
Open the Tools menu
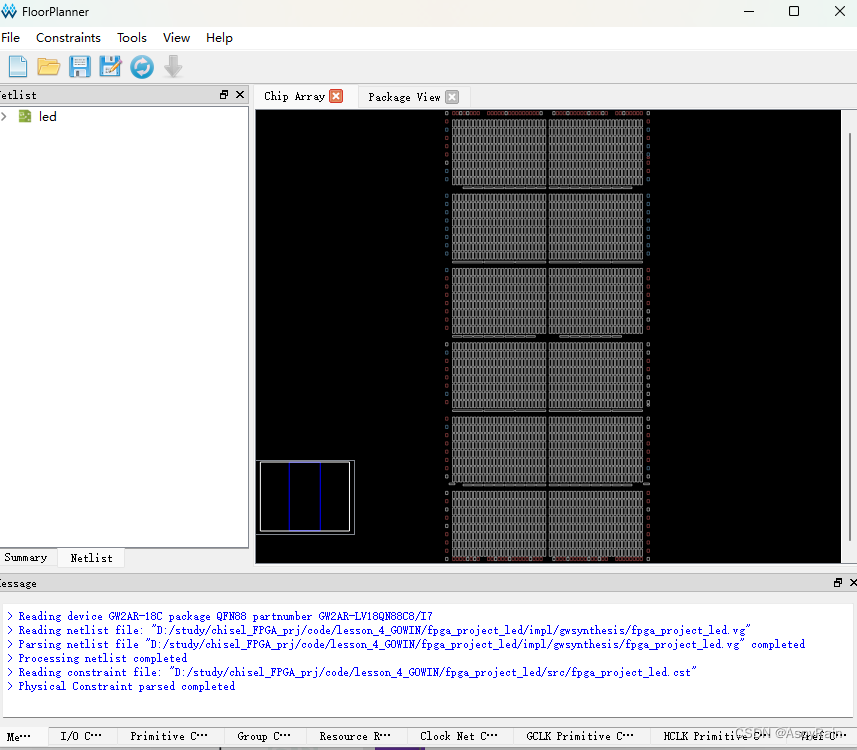(132, 38)
